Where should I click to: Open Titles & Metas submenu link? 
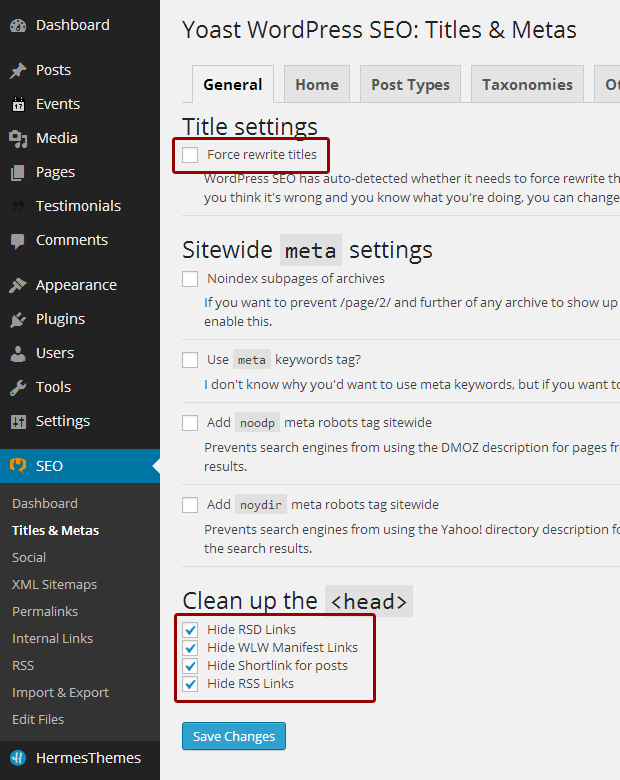55,530
